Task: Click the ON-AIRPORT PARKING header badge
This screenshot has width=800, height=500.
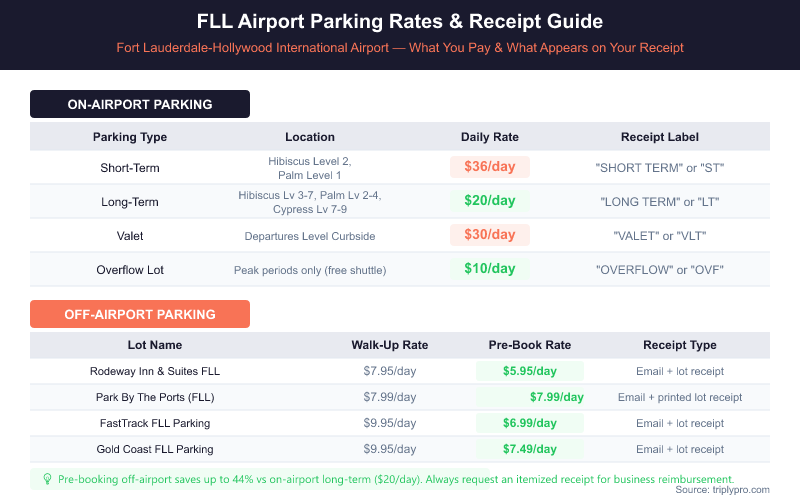Action: tap(140, 104)
